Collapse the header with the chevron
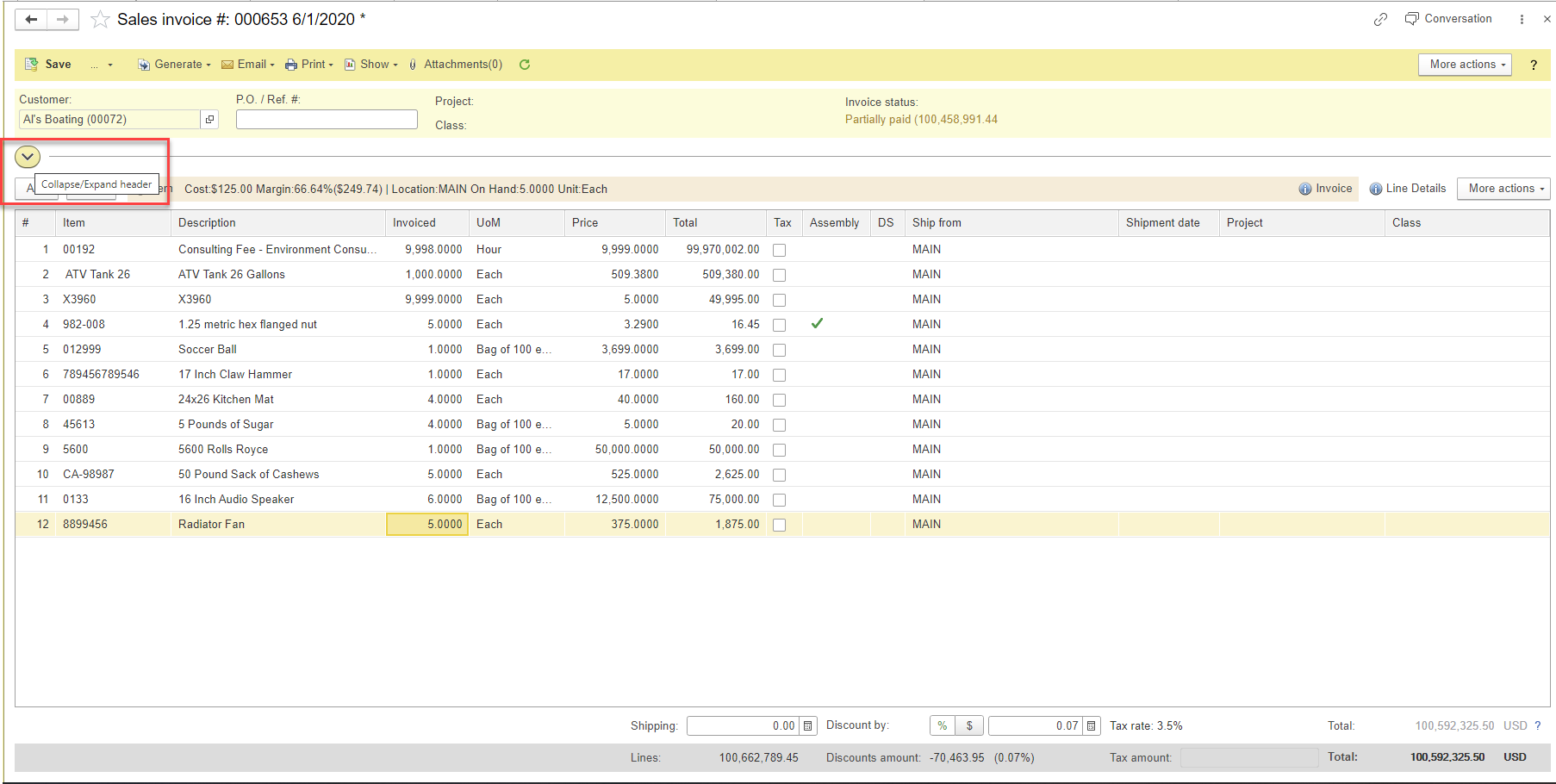The image size is (1556, 784). point(28,157)
